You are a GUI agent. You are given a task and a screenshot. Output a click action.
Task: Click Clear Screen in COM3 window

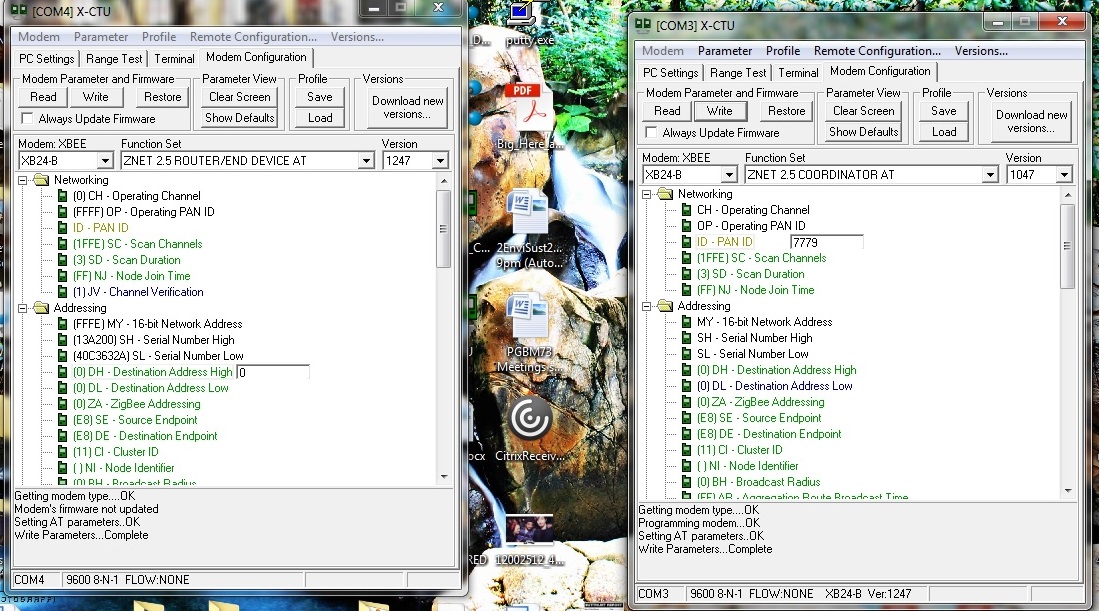[864, 111]
